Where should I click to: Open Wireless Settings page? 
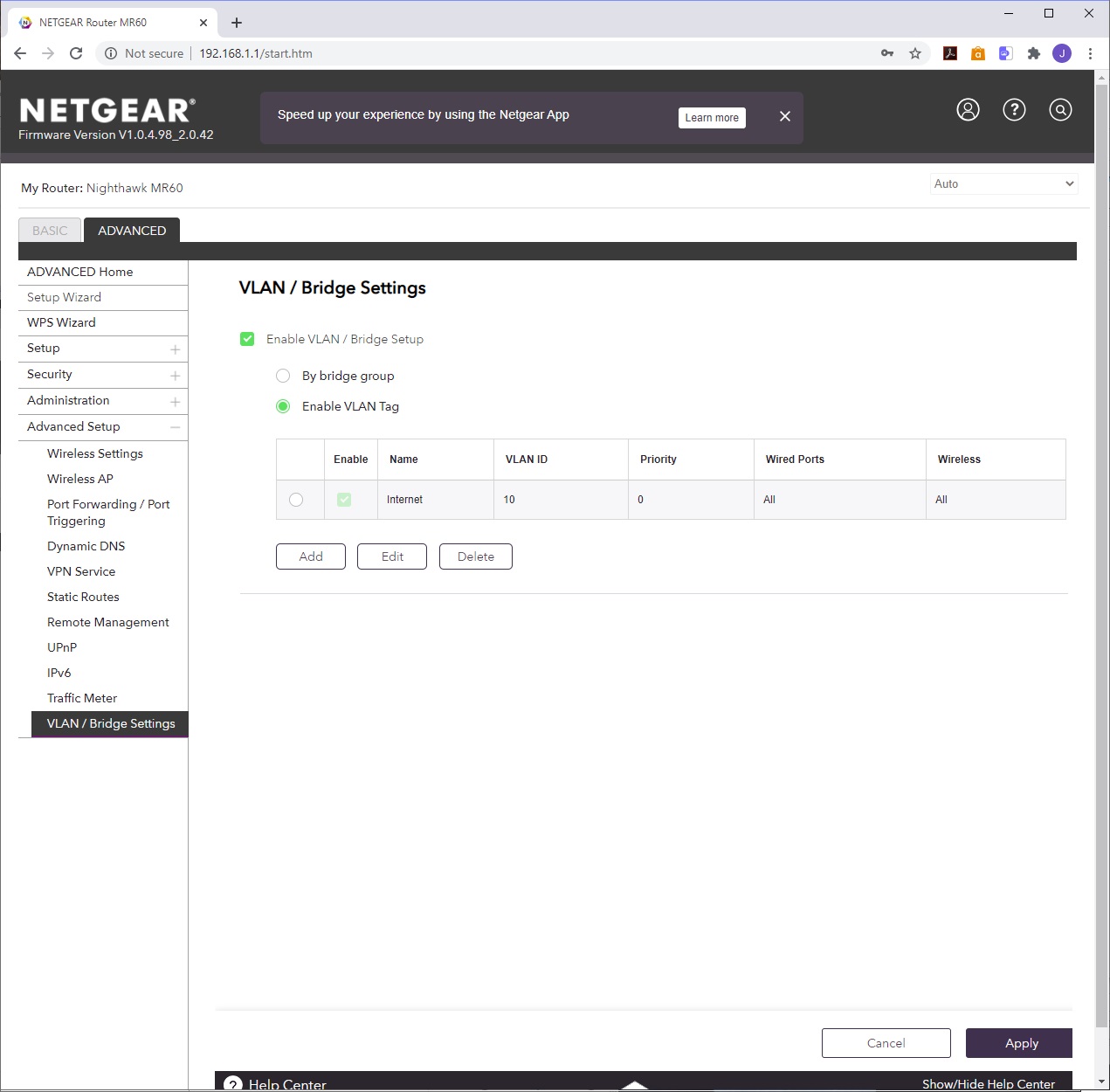pyautogui.click(x=95, y=453)
